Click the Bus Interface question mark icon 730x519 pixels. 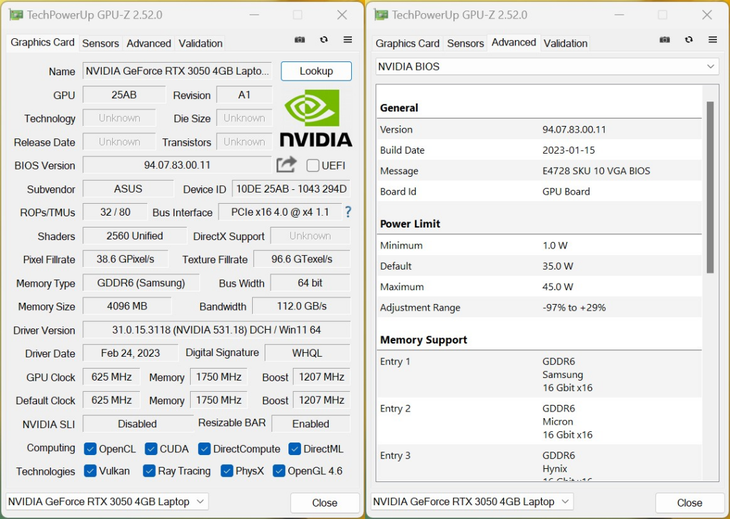pyautogui.click(x=348, y=212)
